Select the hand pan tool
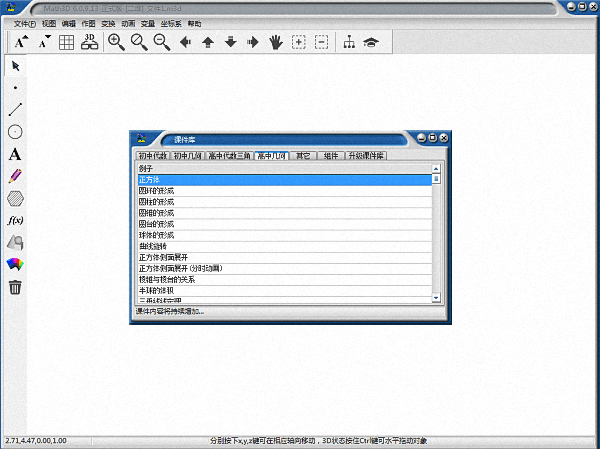600x449 pixels. point(275,42)
